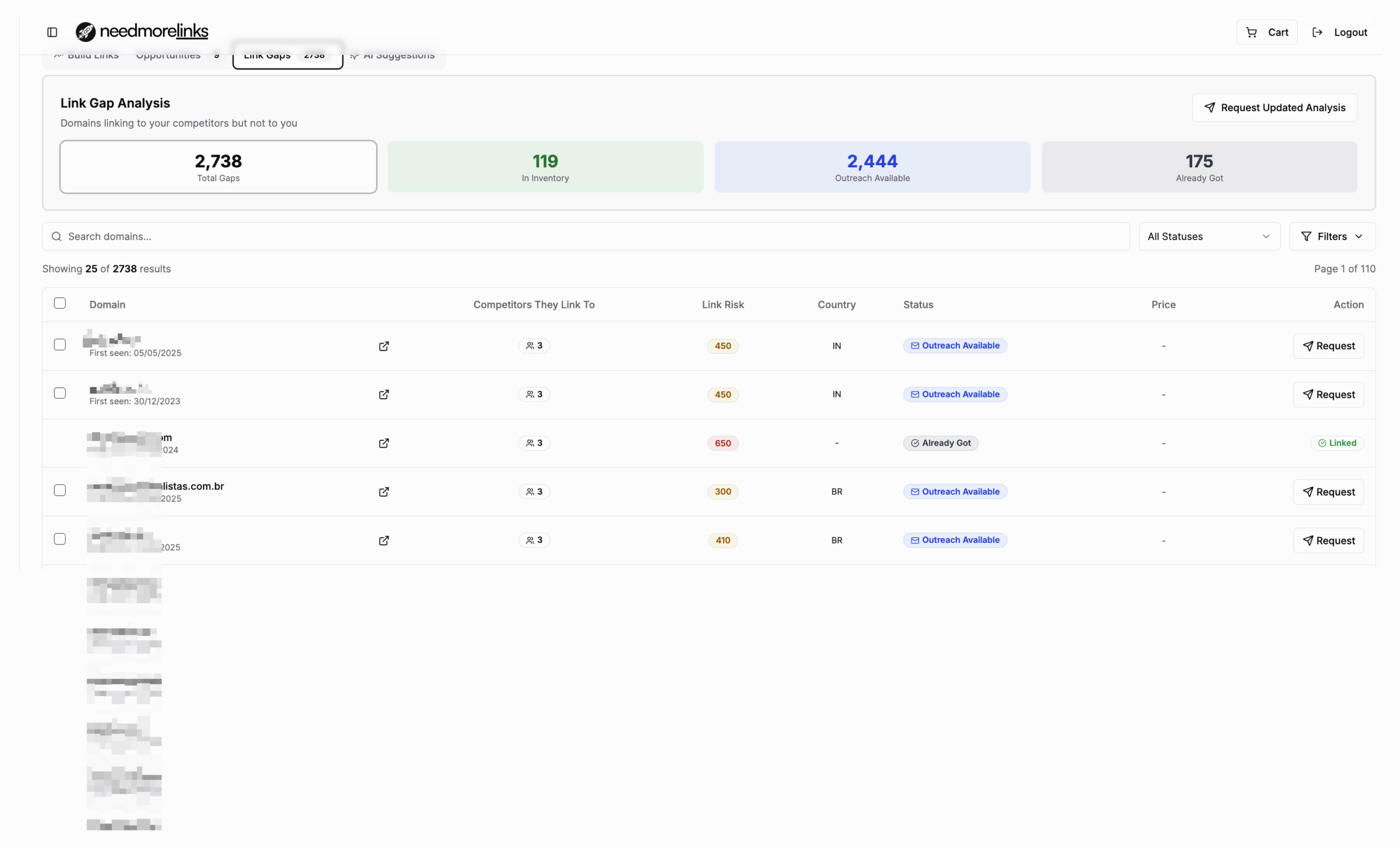
Task: Click competitors count badge in first row
Action: [x=534, y=346]
